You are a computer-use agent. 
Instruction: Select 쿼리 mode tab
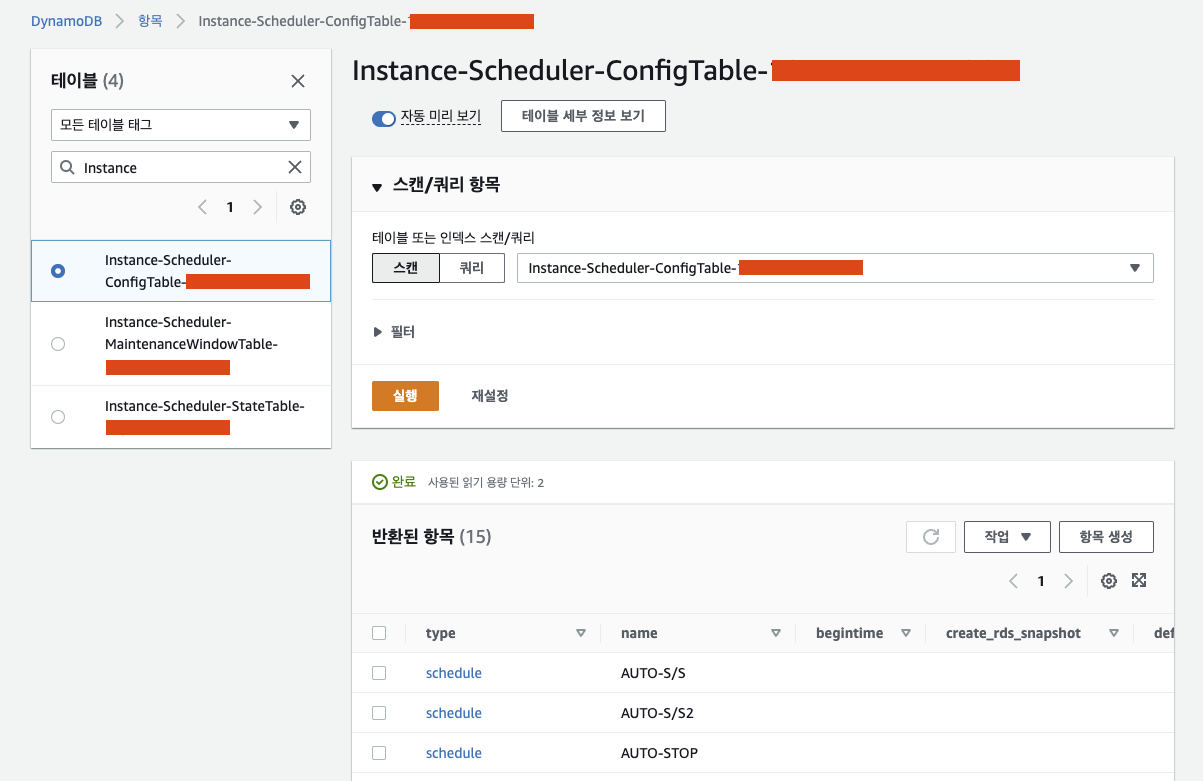click(472, 268)
